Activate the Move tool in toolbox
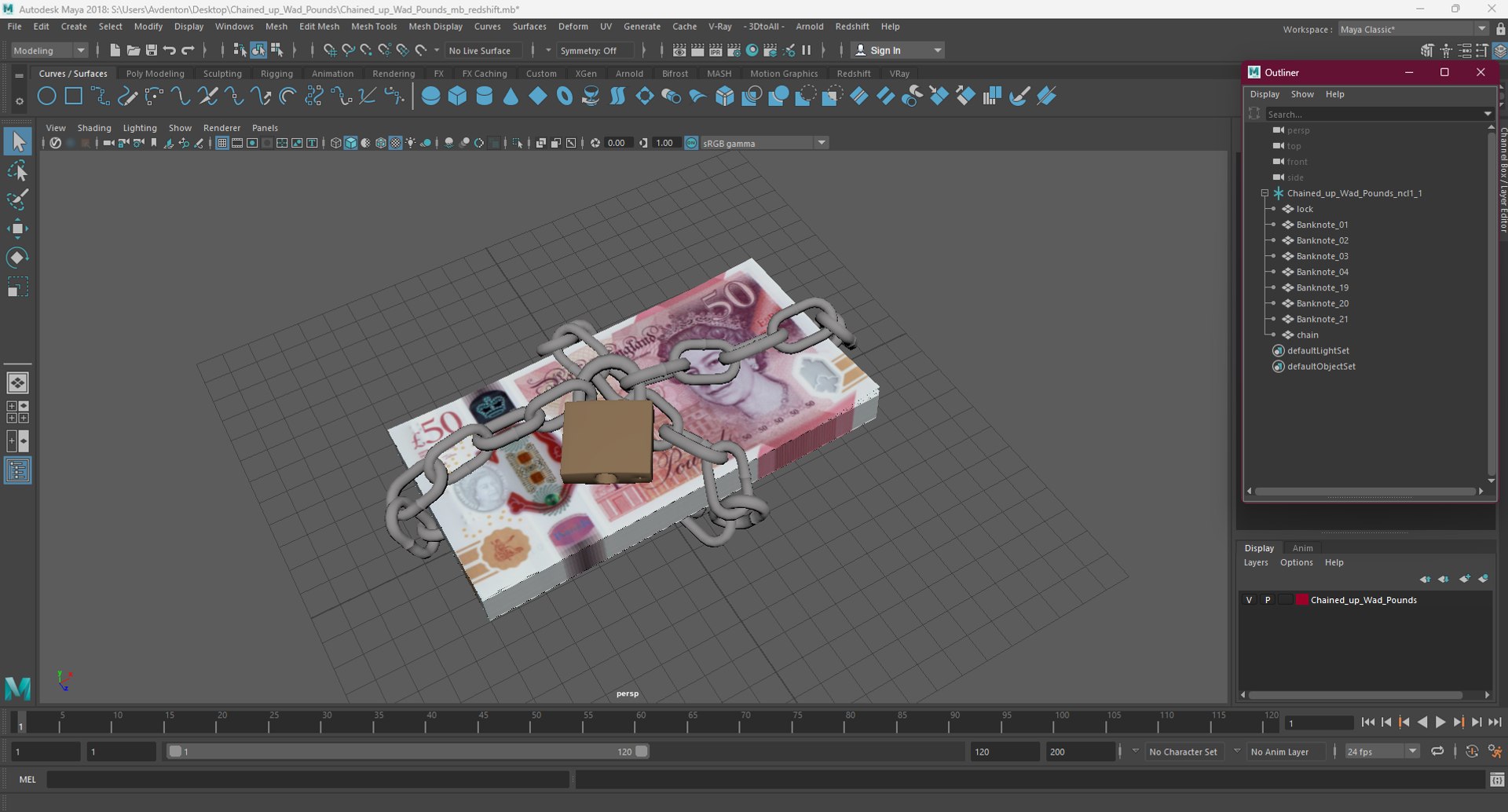This screenshot has height=812, width=1508. point(17,229)
